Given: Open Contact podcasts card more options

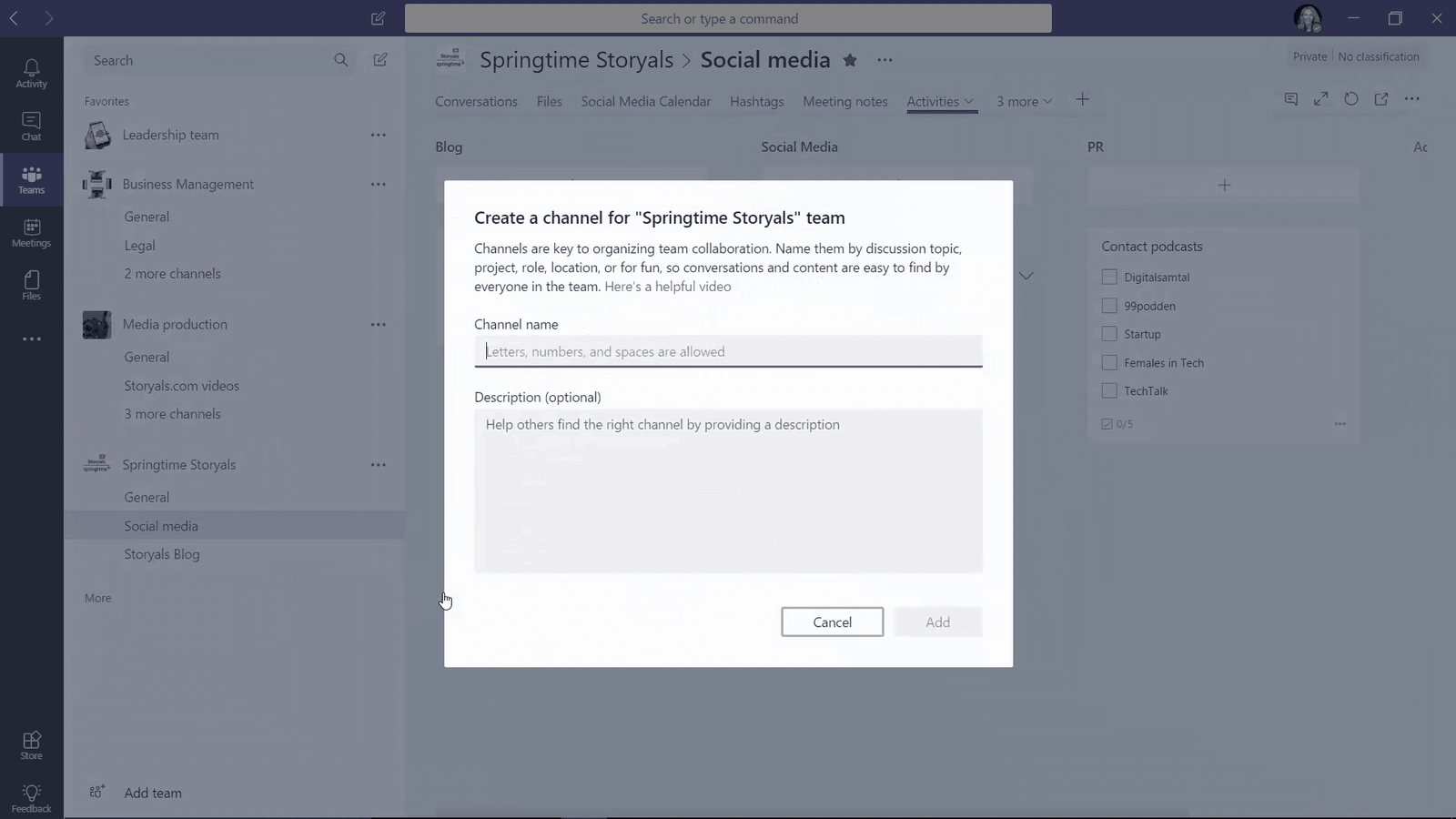Looking at the screenshot, I should point(1340,423).
